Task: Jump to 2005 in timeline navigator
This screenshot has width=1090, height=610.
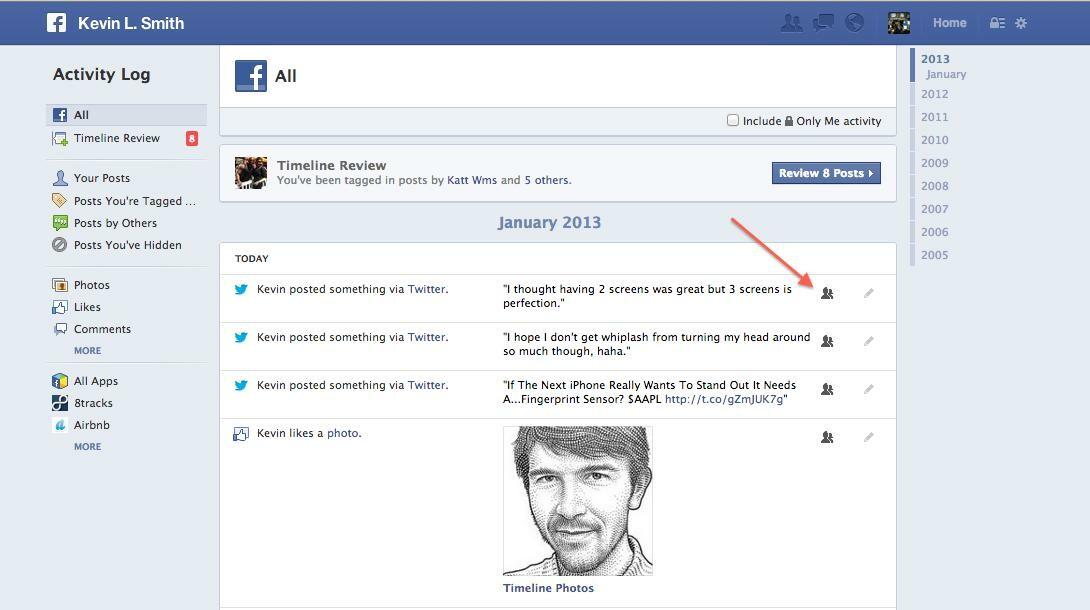Action: tap(934, 254)
